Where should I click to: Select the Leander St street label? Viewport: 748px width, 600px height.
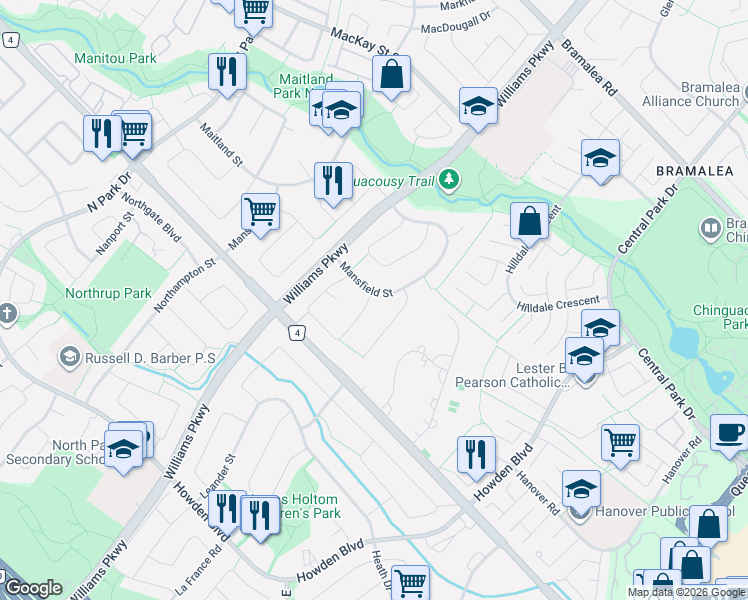(x=217, y=476)
